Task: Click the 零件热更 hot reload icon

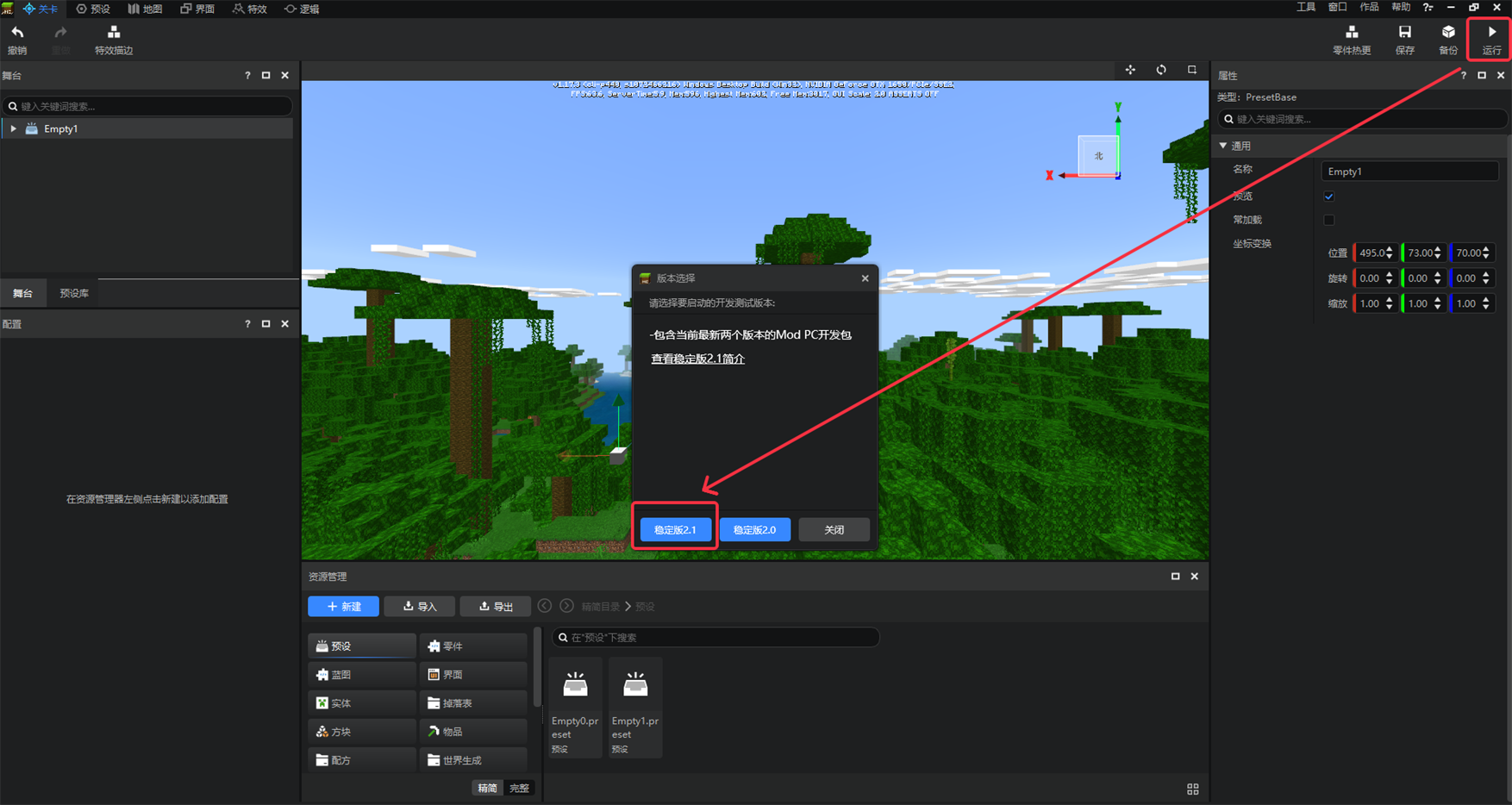Action: tap(1352, 39)
